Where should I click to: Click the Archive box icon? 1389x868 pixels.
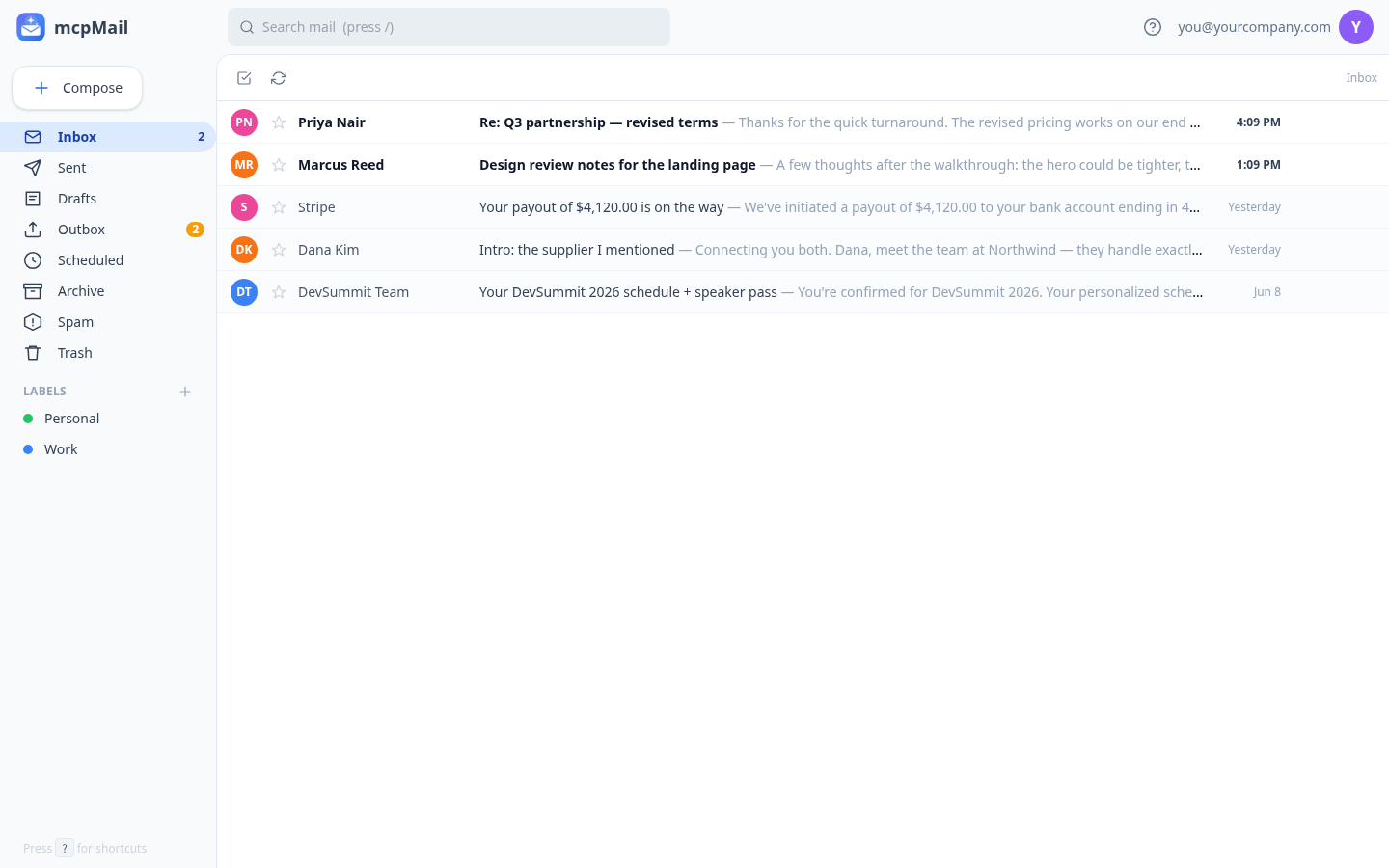click(33, 291)
